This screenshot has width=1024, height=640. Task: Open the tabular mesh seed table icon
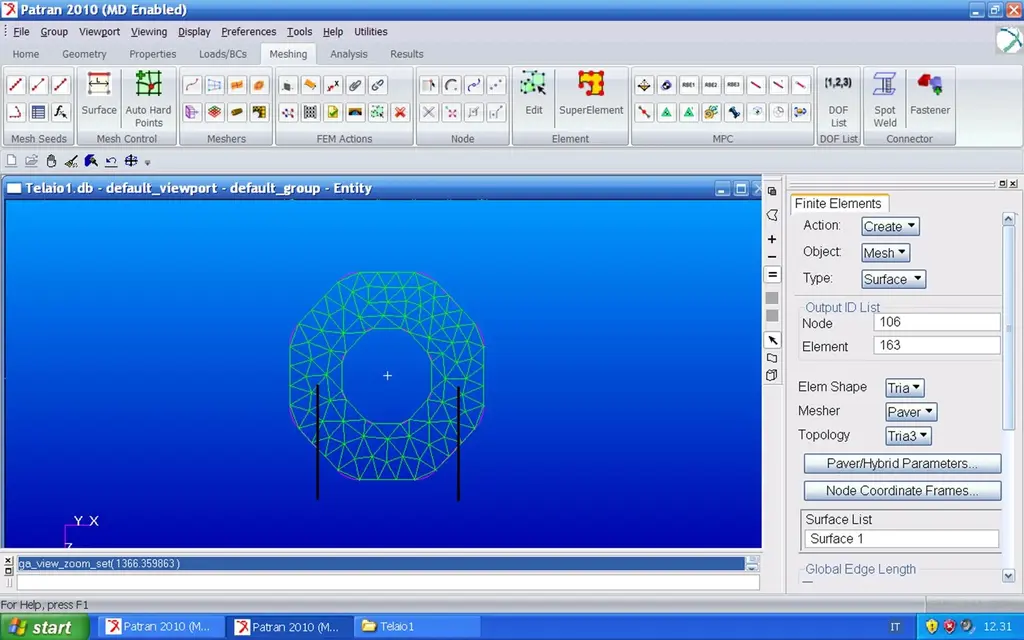click(39, 112)
